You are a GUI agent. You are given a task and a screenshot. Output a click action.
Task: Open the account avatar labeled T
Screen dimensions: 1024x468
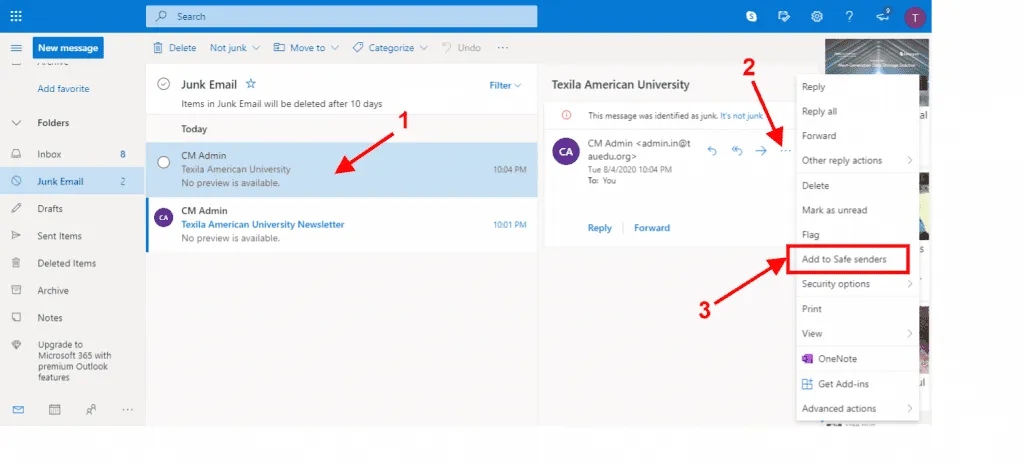point(915,18)
